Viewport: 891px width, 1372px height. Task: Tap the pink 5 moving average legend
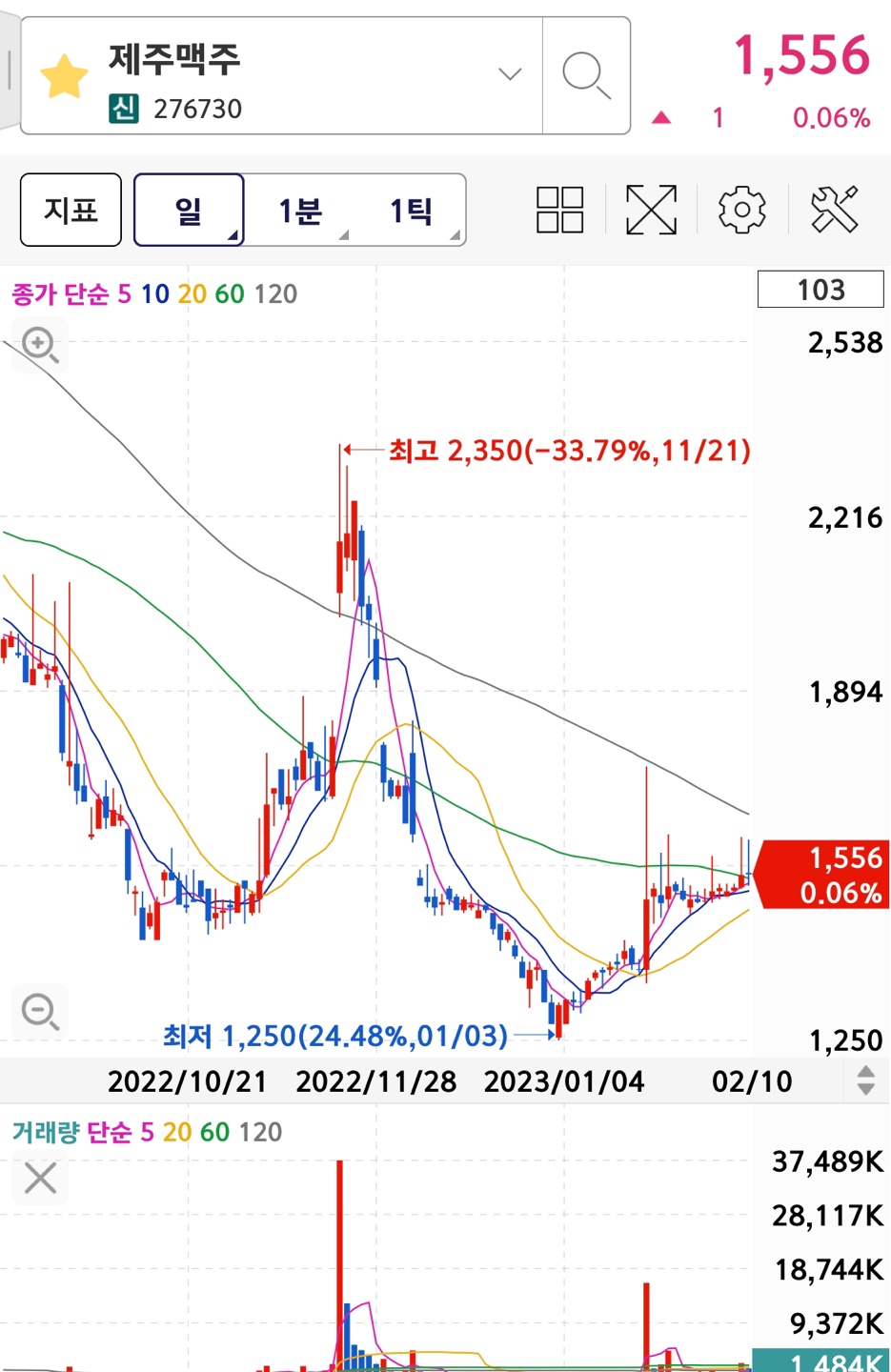pyautogui.click(x=125, y=293)
